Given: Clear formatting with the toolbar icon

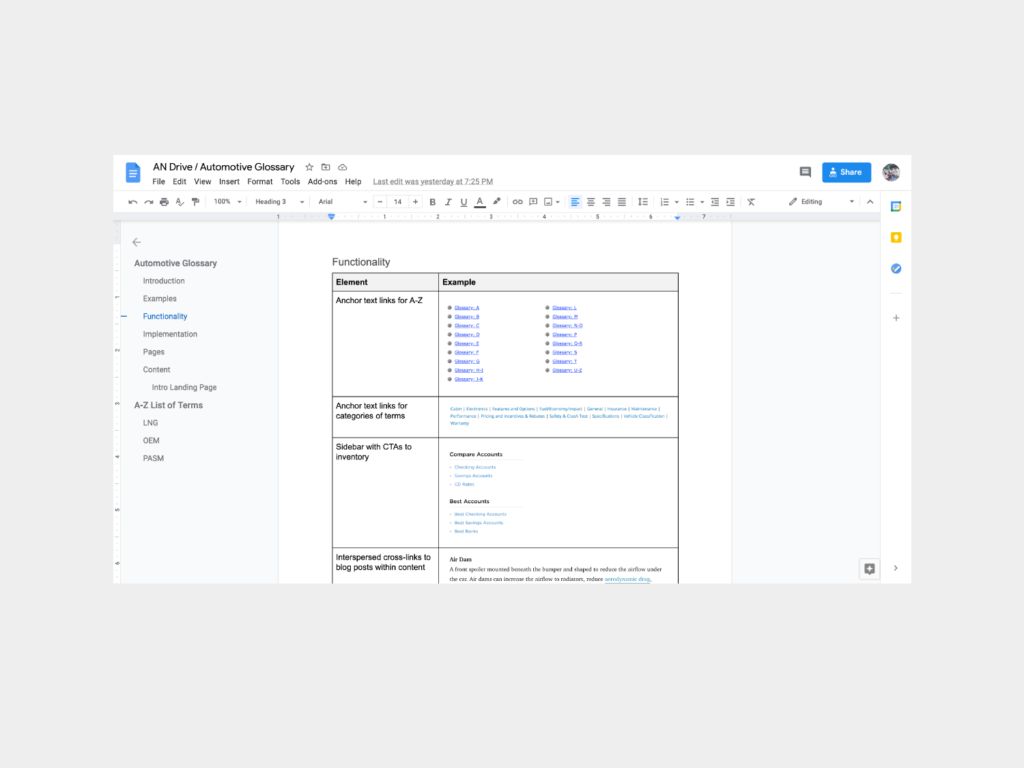Looking at the screenshot, I should [x=751, y=202].
